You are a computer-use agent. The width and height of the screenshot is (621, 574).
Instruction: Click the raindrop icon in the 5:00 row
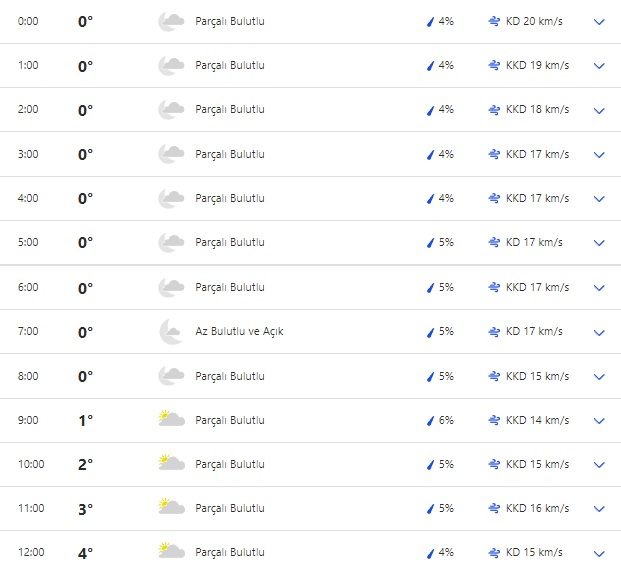(x=431, y=243)
